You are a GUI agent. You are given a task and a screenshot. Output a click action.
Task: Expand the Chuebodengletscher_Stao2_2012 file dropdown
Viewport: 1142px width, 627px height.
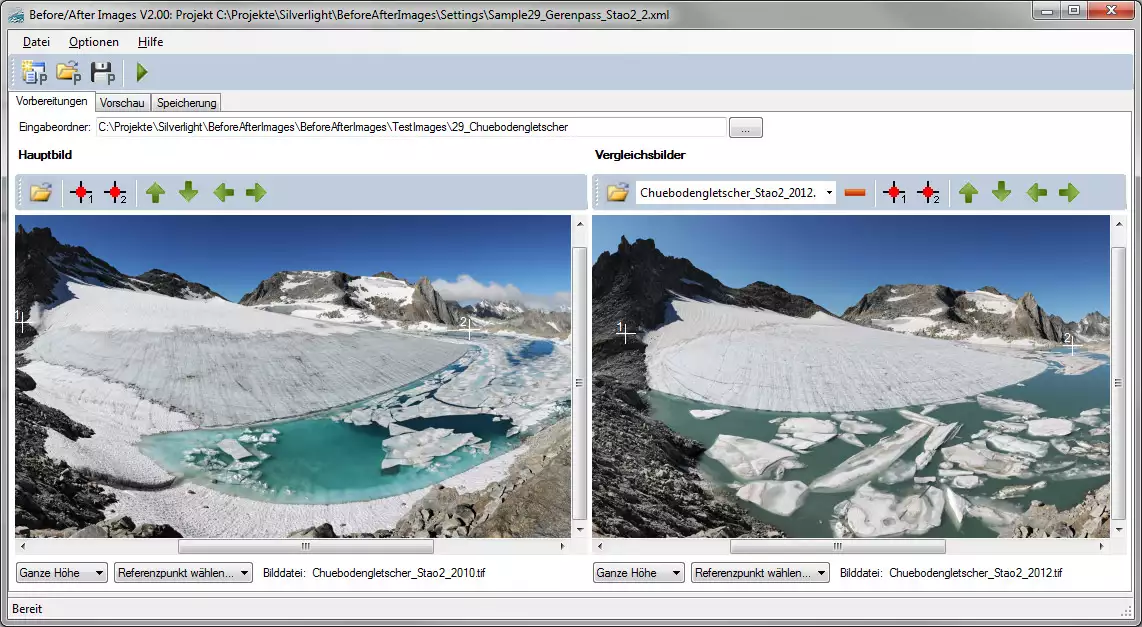(x=829, y=193)
